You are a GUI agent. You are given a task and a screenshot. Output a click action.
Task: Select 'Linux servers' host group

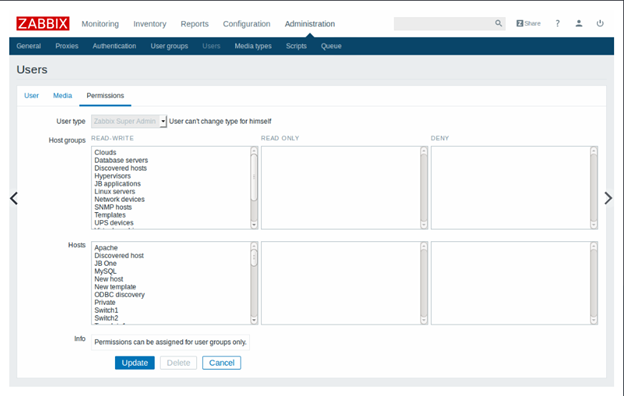[115, 191]
